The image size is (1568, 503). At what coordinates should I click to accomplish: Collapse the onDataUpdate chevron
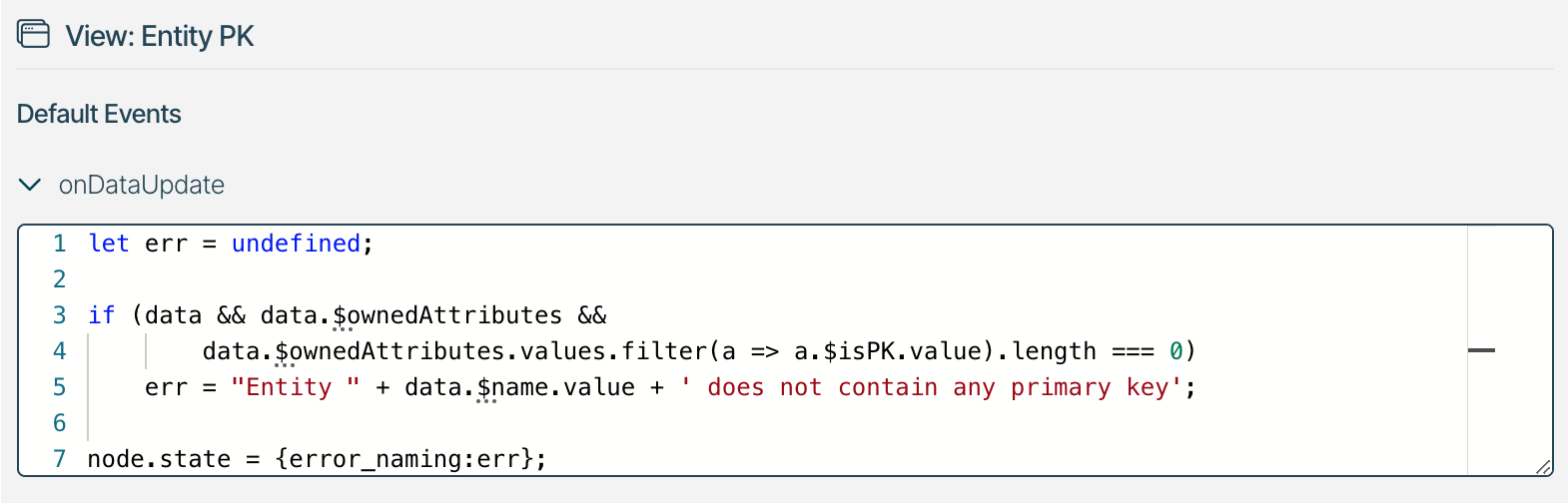tap(30, 185)
